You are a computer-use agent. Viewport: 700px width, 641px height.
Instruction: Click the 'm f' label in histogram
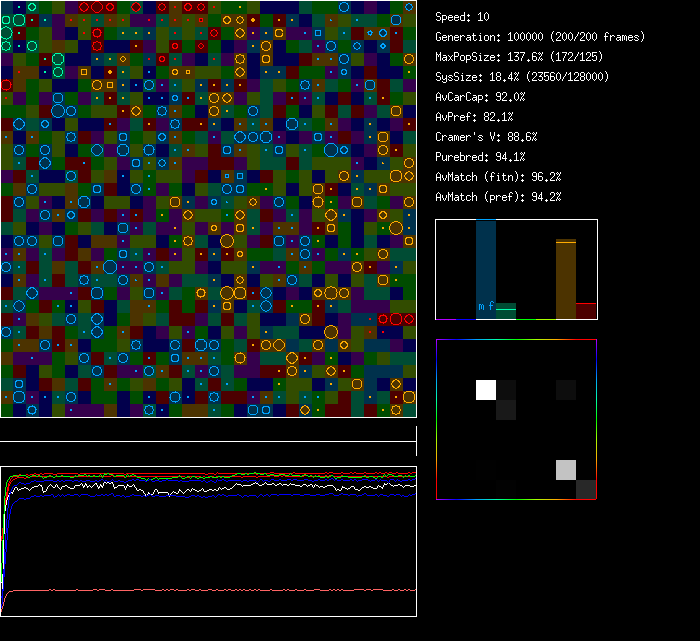pos(486,306)
